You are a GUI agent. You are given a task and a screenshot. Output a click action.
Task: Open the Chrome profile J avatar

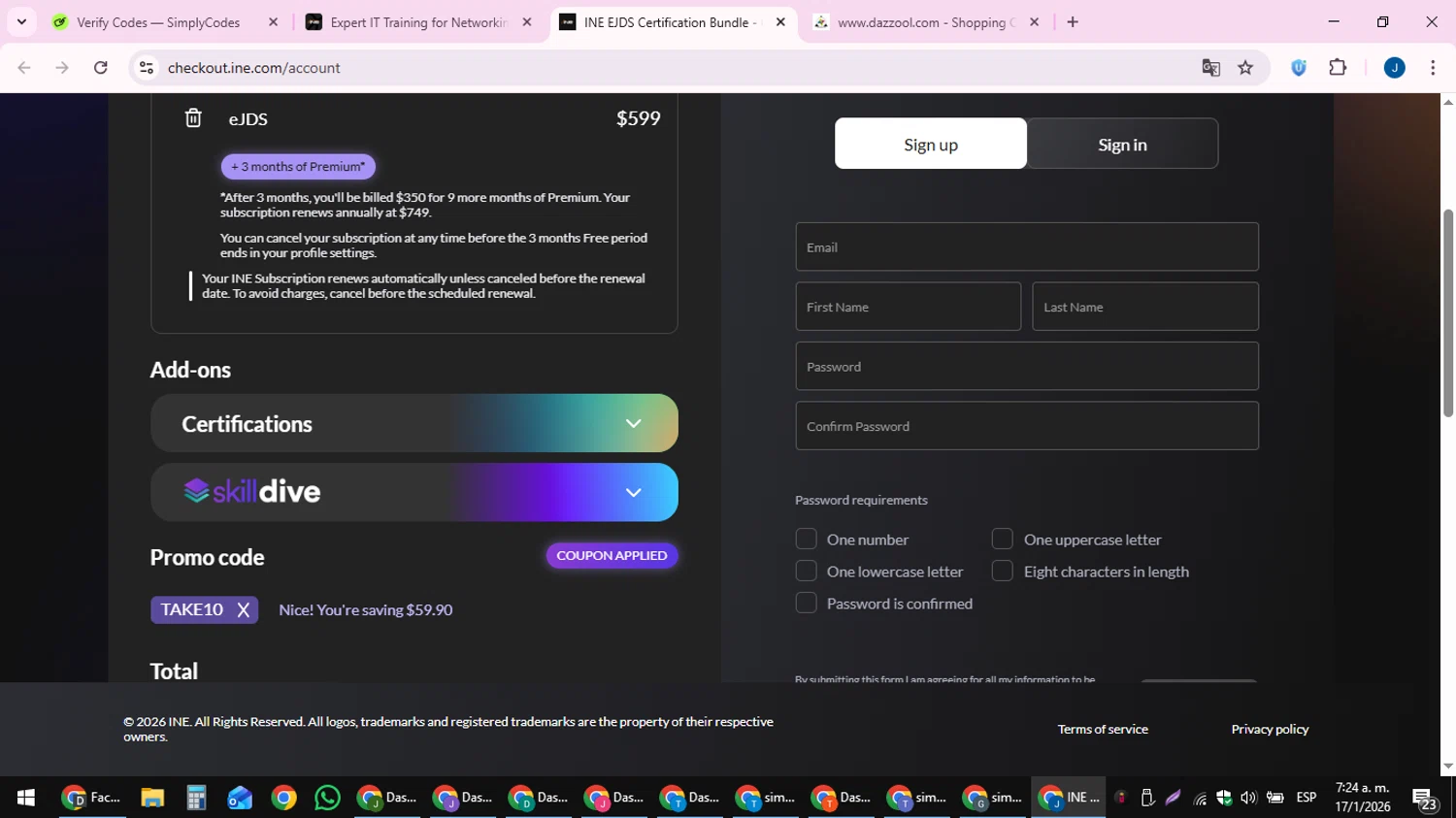tap(1394, 68)
